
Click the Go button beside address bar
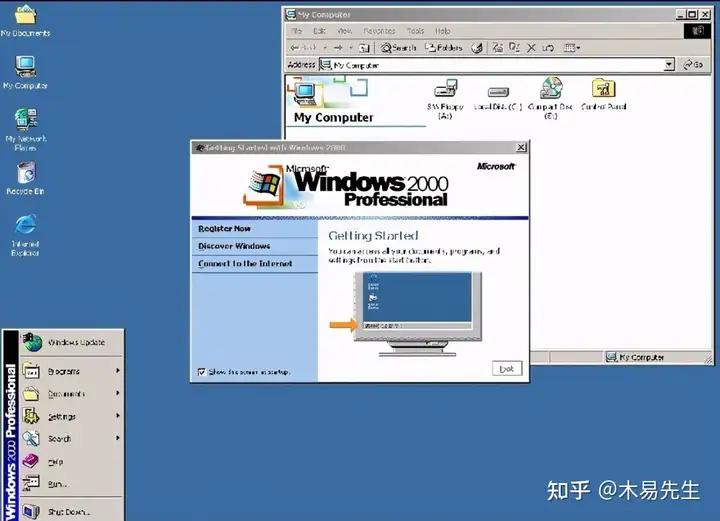pyautogui.click(x=693, y=65)
